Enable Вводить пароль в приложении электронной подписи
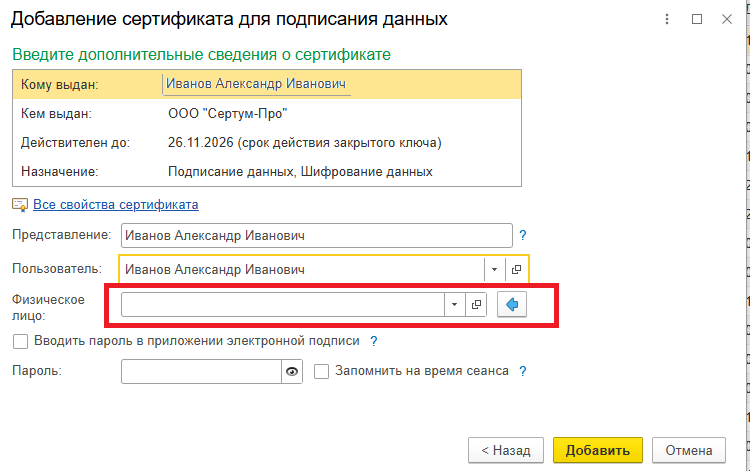Image resolution: width=750 pixels, height=471 pixels. coord(20,341)
